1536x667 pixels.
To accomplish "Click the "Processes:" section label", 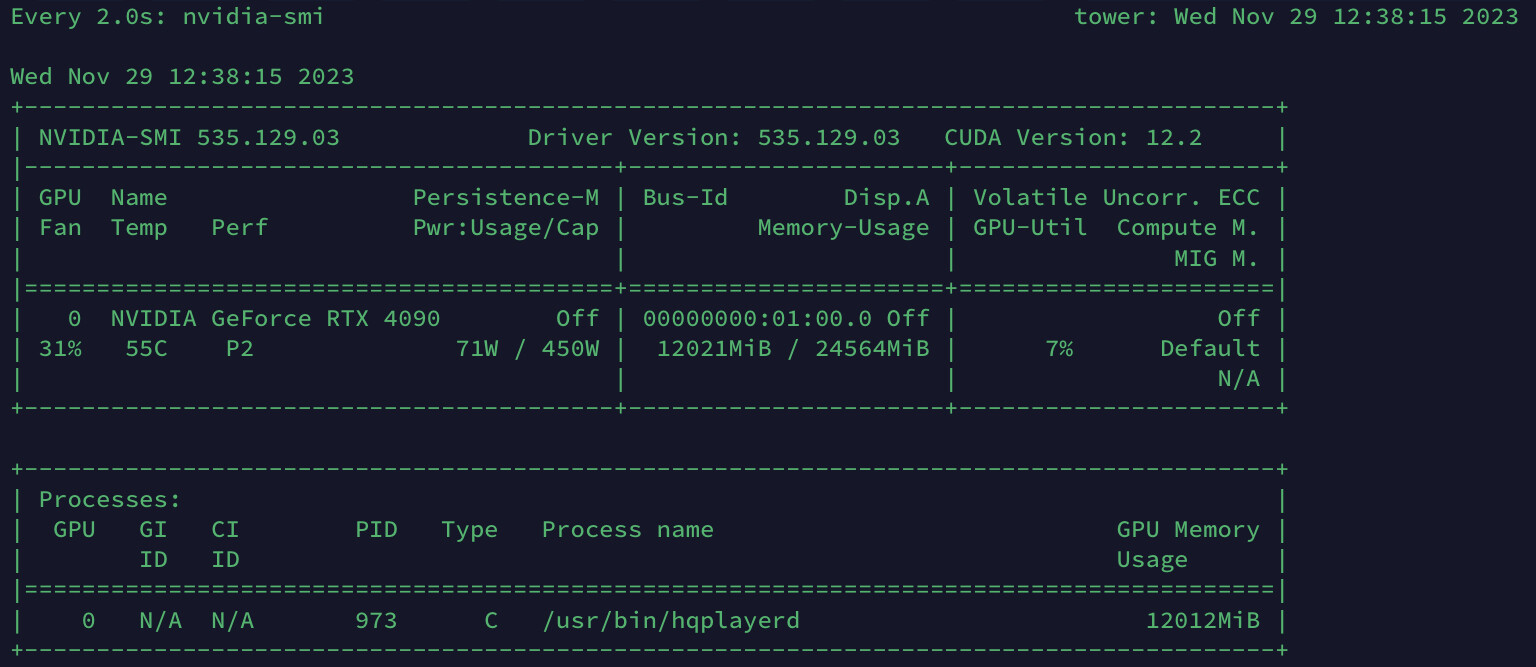I will click(110, 499).
